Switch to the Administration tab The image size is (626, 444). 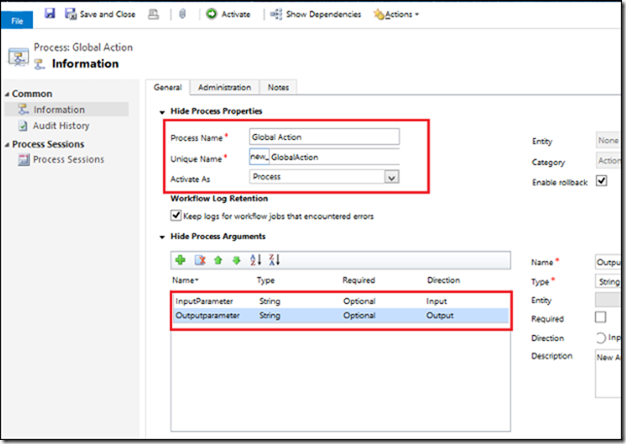224,87
